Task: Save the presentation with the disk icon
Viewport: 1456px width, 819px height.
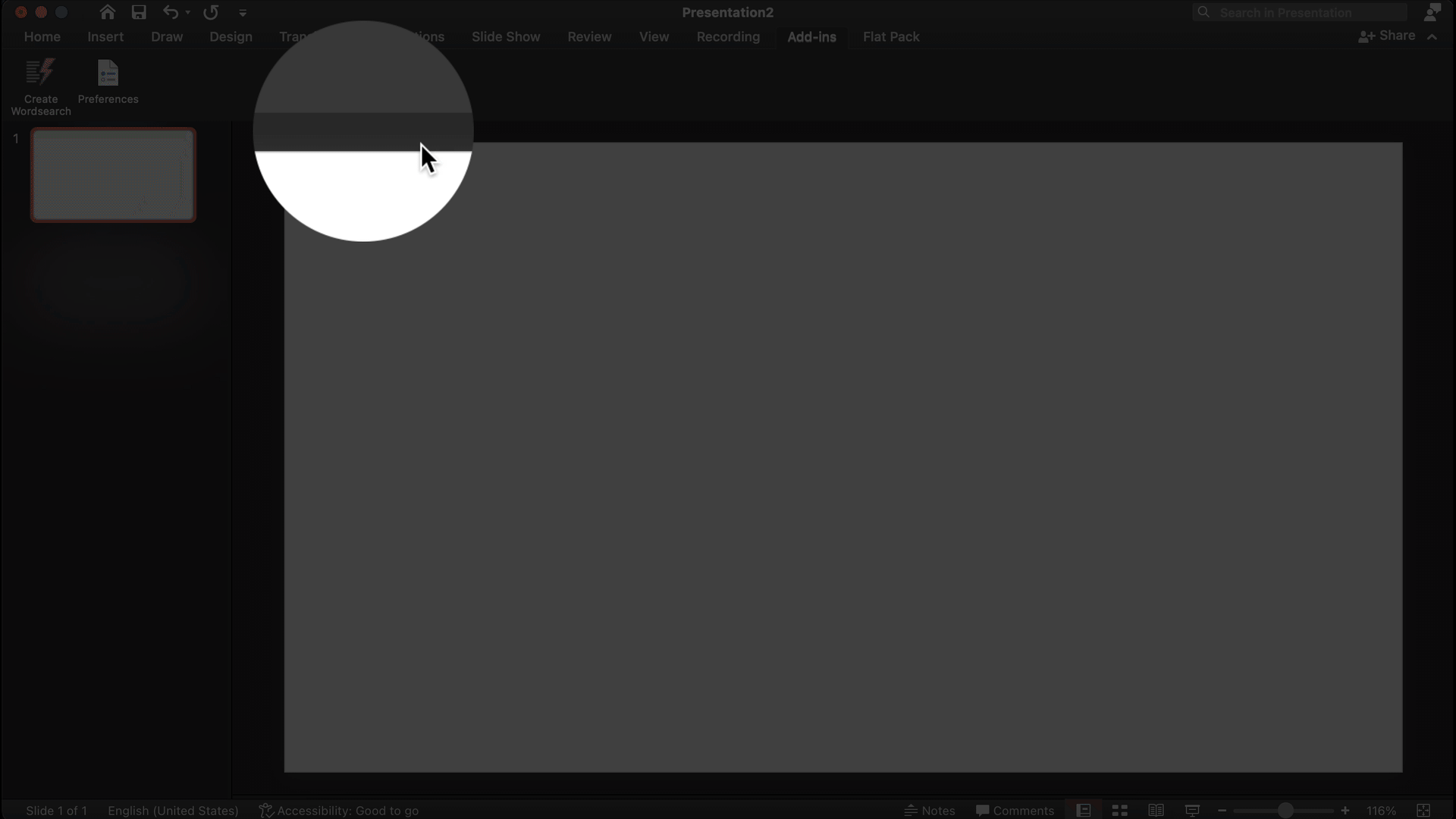Action: 139,12
